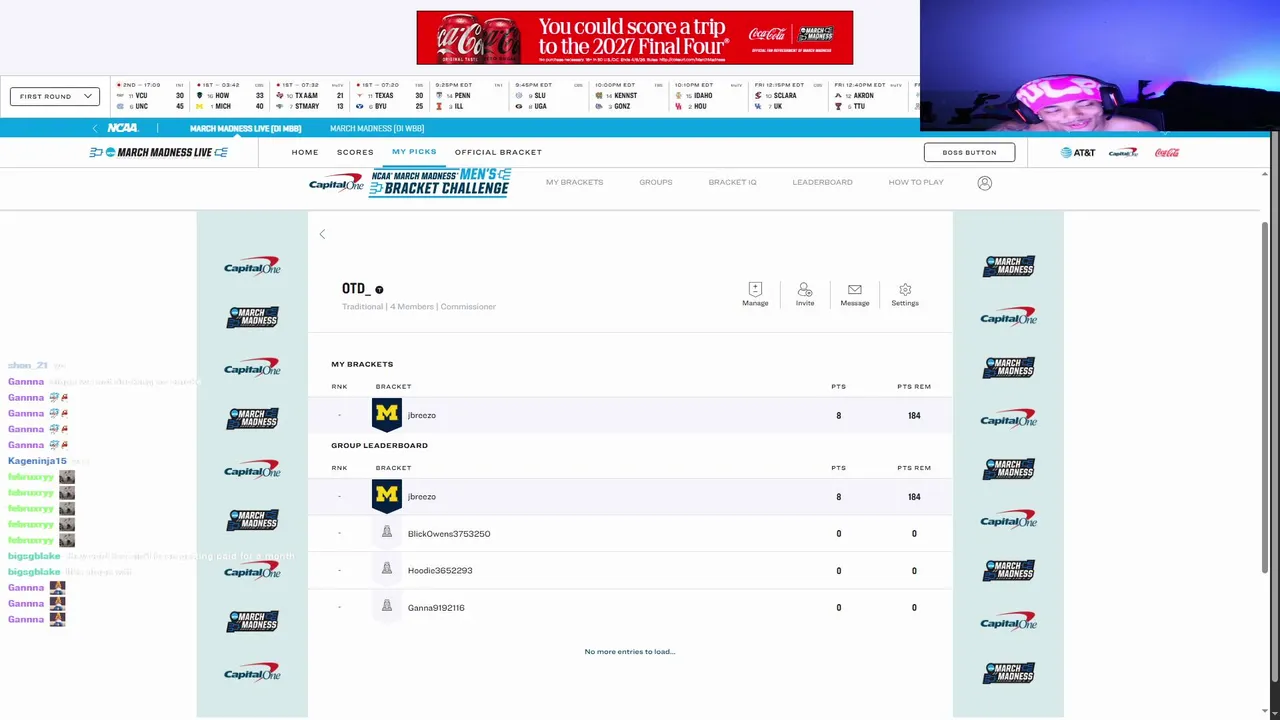1280x720 pixels.
Task: Open the First Round dropdown
Action: tap(55, 96)
